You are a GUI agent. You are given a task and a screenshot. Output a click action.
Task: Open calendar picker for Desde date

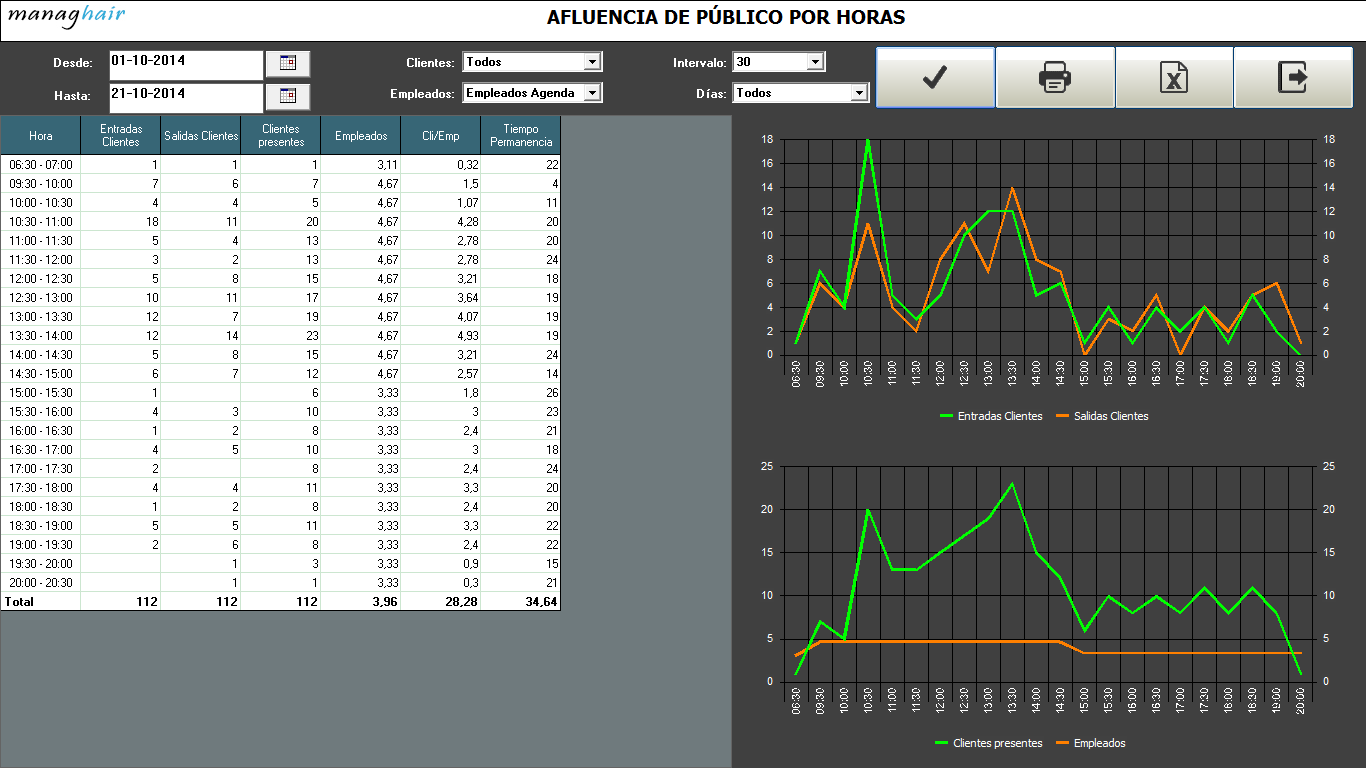click(288, 63)
